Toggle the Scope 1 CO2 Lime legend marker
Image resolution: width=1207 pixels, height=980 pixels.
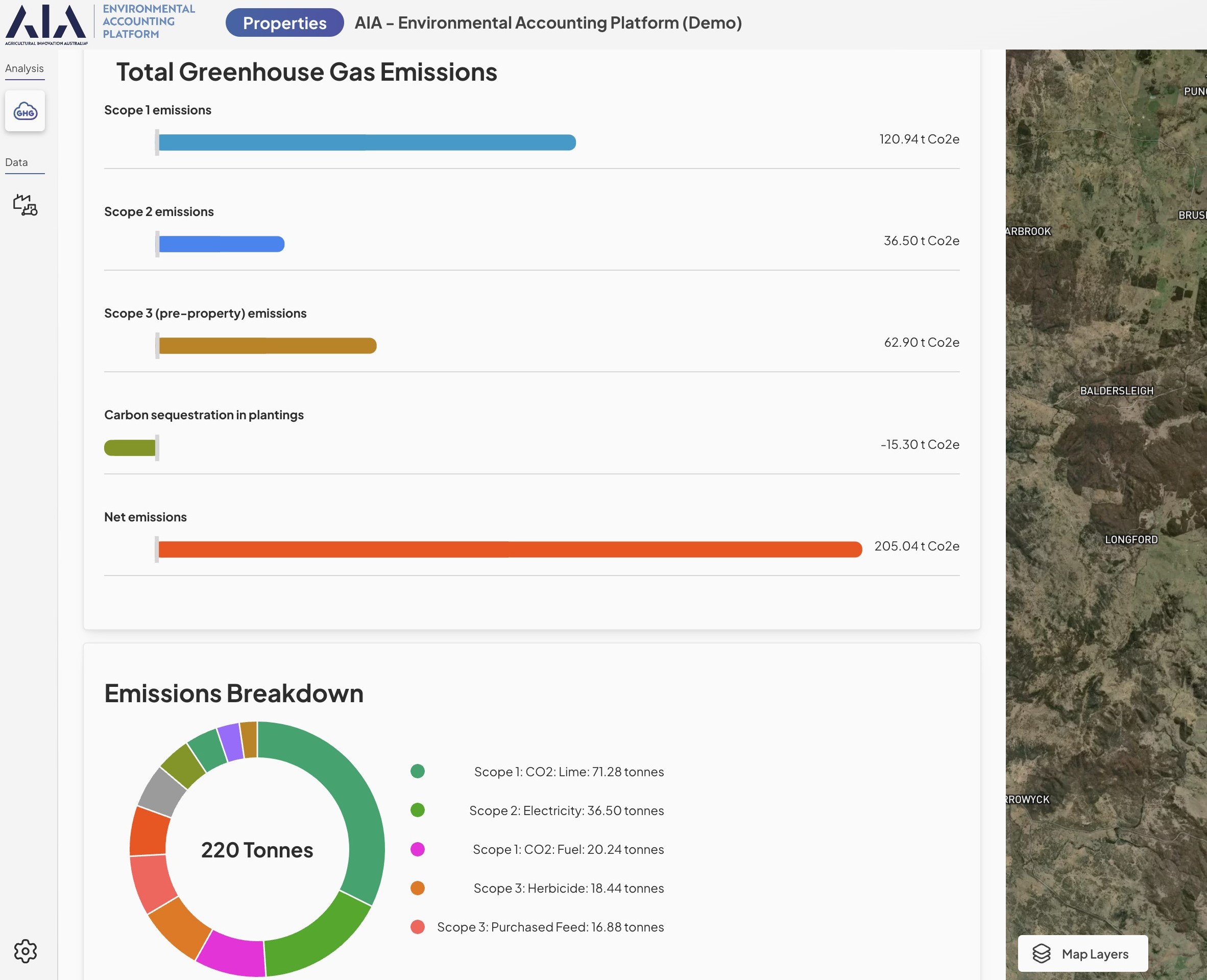(418, 772)
